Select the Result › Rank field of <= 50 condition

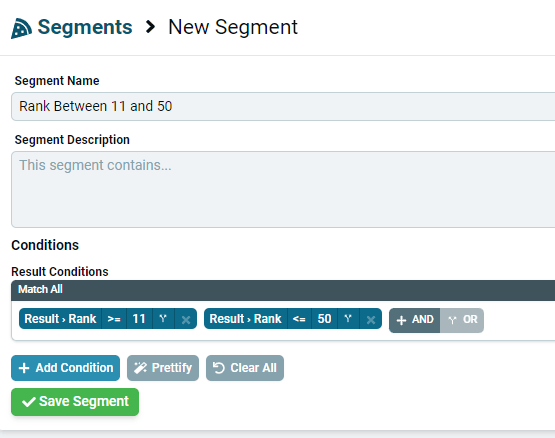click(246, 319)
